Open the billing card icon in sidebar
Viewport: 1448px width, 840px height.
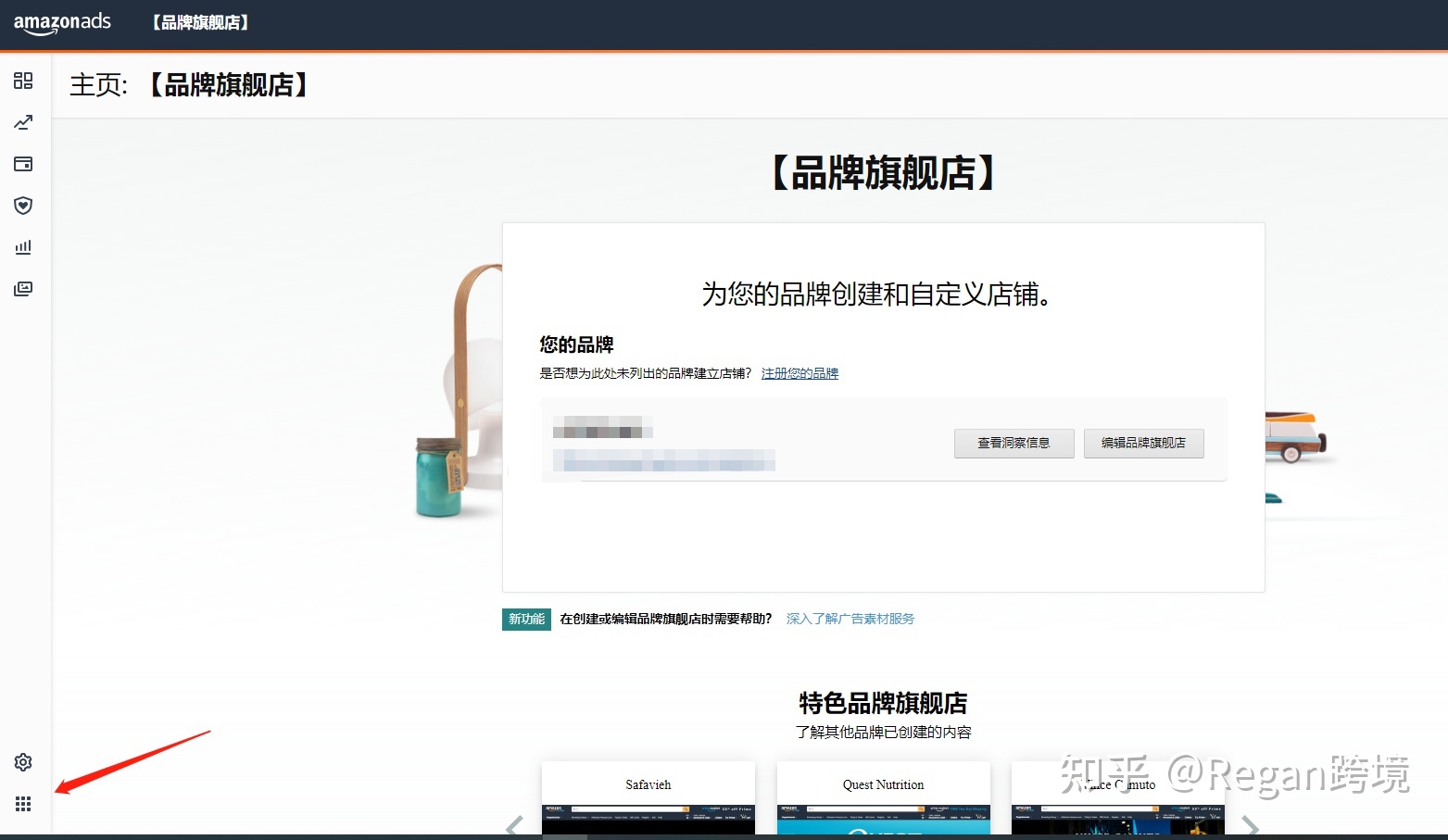point(23,164)
